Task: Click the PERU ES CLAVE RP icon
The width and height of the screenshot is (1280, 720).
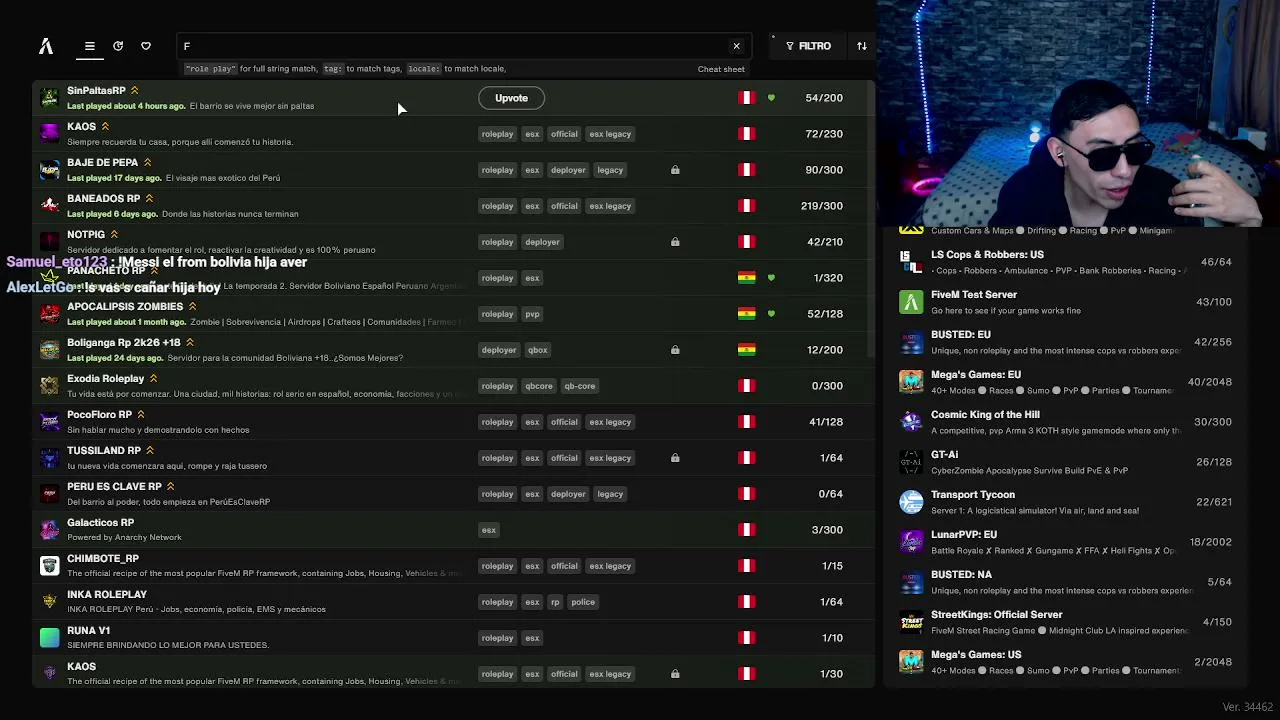Action: [x=49, y=494]
